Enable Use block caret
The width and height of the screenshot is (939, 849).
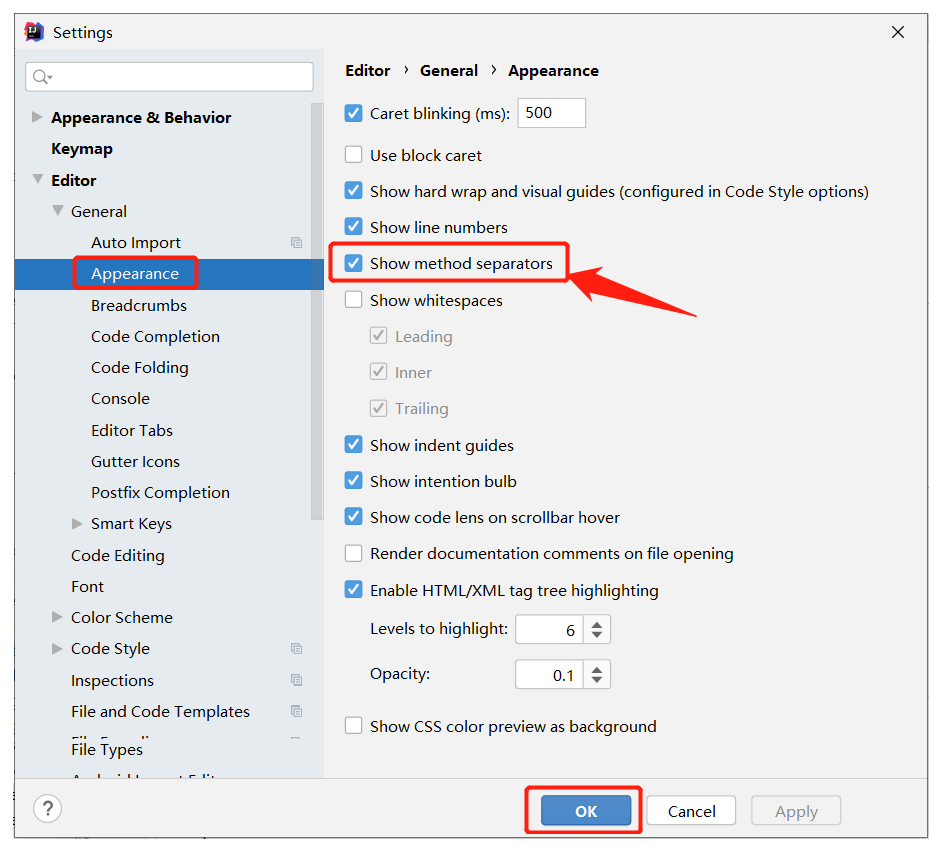pyautogui.click(x=353, y=155)
